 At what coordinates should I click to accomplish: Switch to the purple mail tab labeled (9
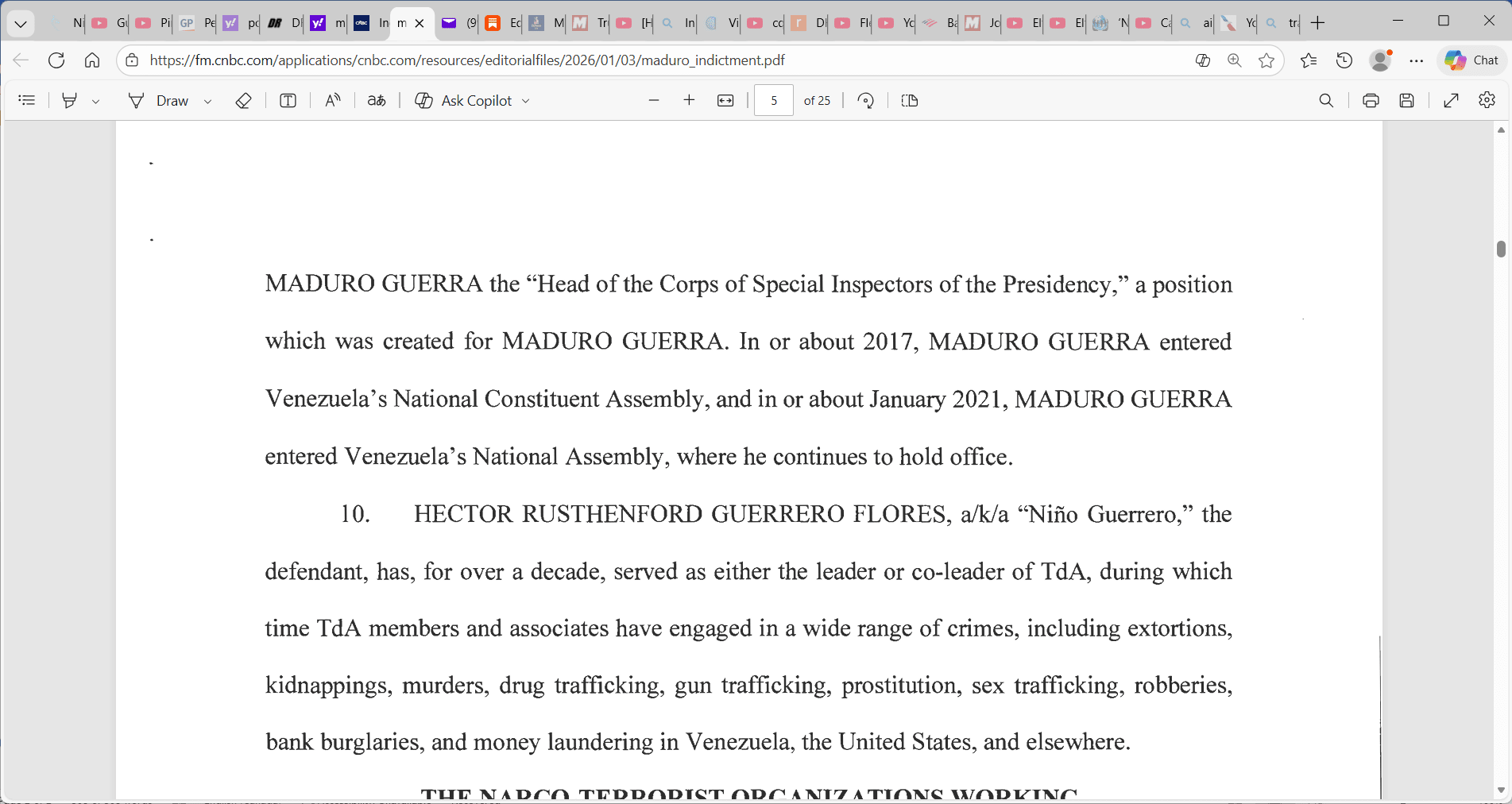458,23
